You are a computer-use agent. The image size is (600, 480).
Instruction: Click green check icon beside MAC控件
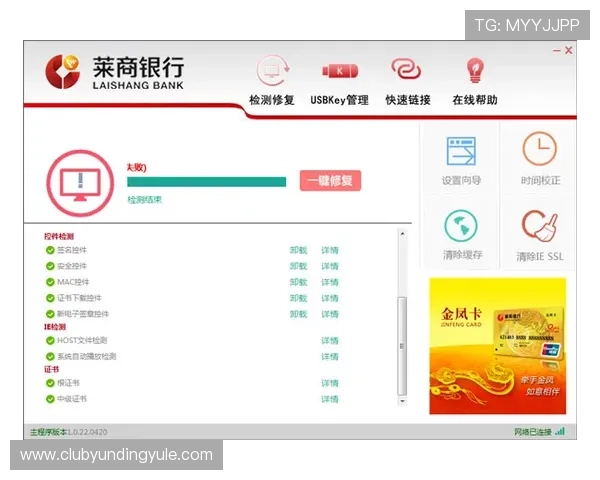coord(50,282)
